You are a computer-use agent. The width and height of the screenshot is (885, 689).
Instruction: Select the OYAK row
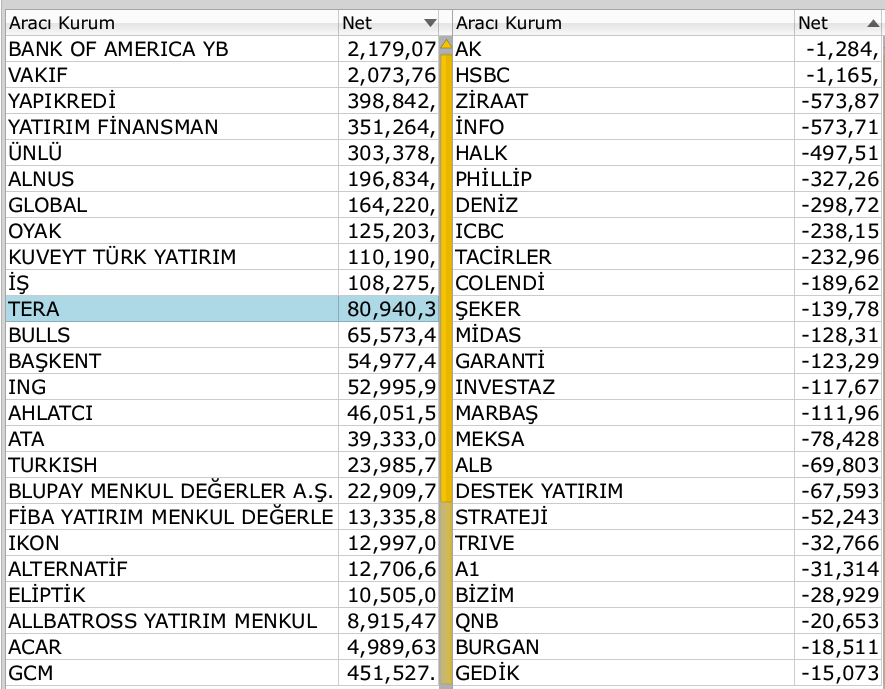(x=222, y=231)
